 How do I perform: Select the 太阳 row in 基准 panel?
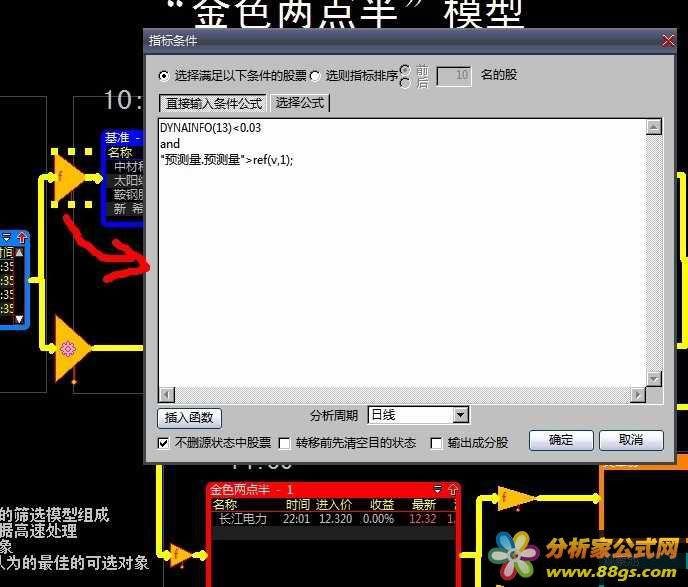126,180
